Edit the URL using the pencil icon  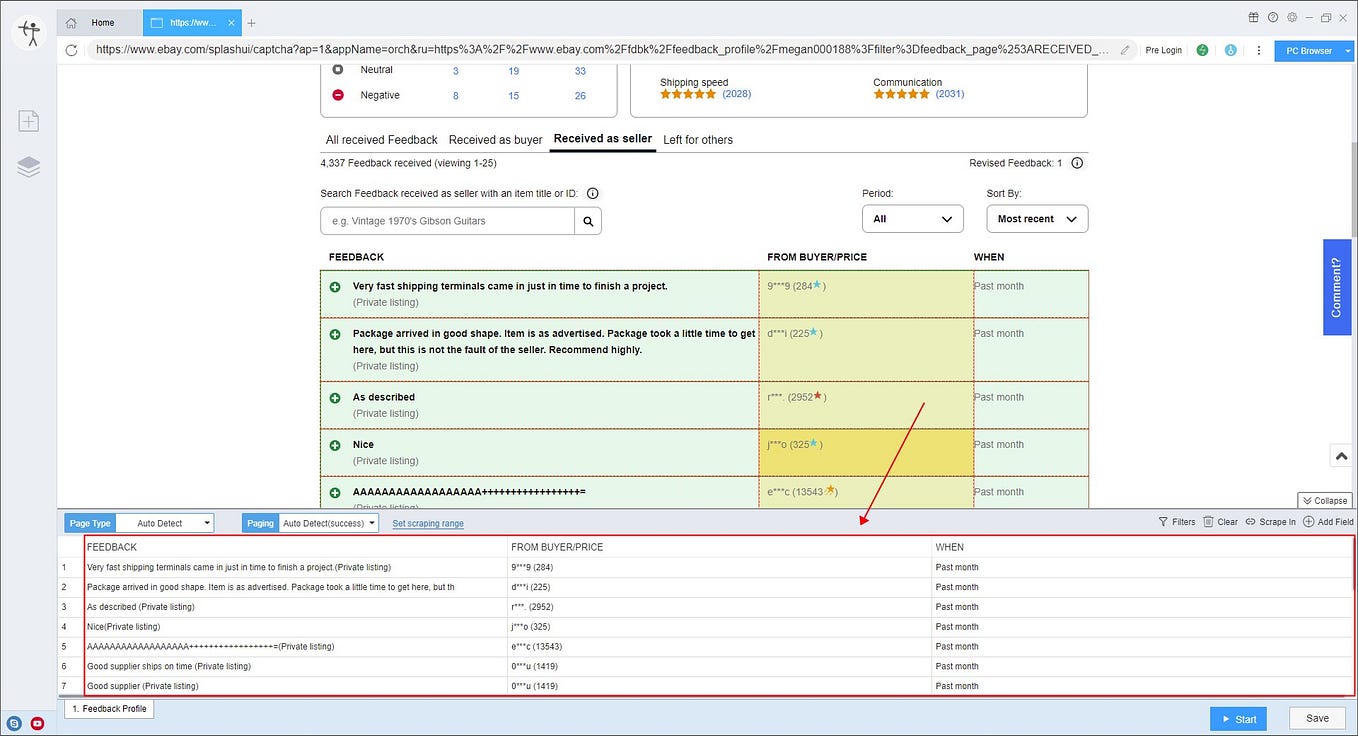(x=1126, y=49)
